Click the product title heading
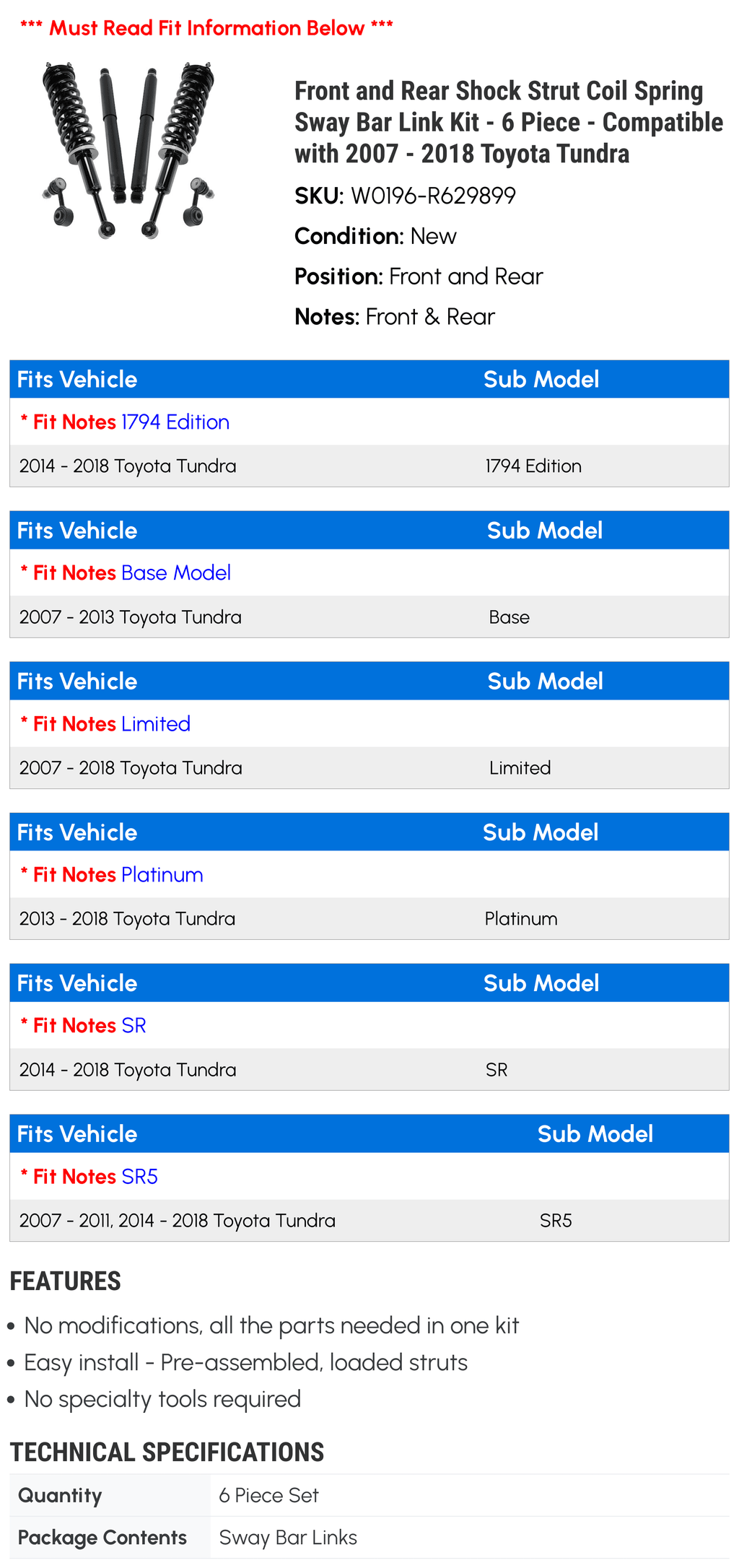The image size is (739, 1568). [509, 122]
